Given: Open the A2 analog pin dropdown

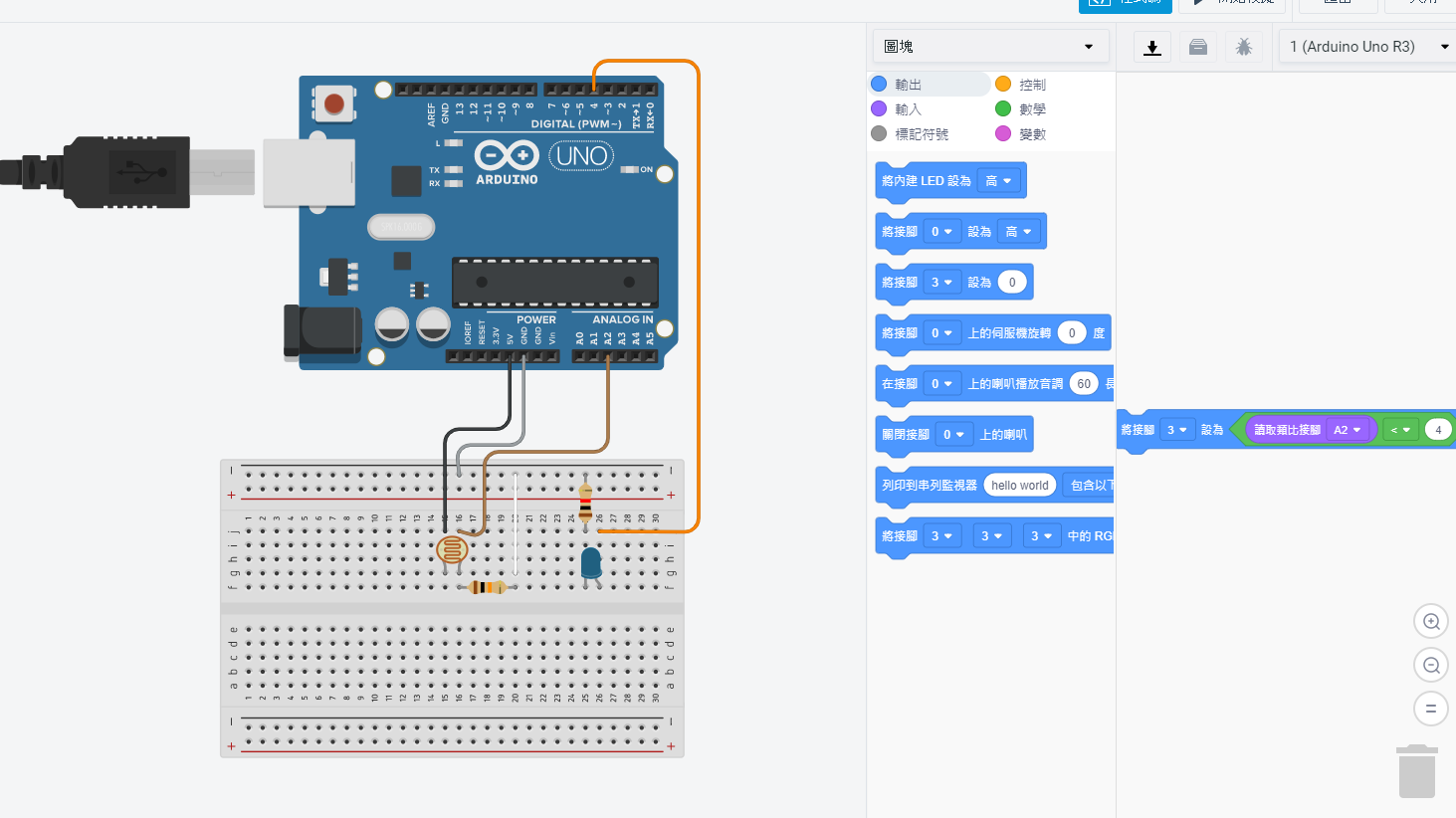Looking at the screenshot, I should coord(1347,430).
